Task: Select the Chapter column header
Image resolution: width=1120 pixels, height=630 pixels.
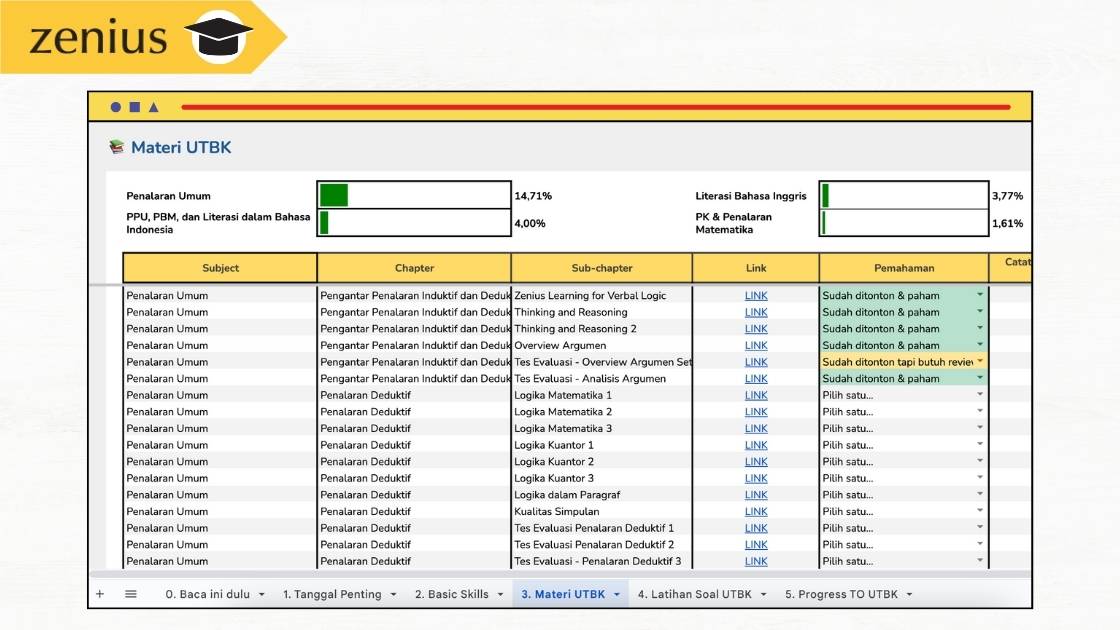Action: pos(414,268)
